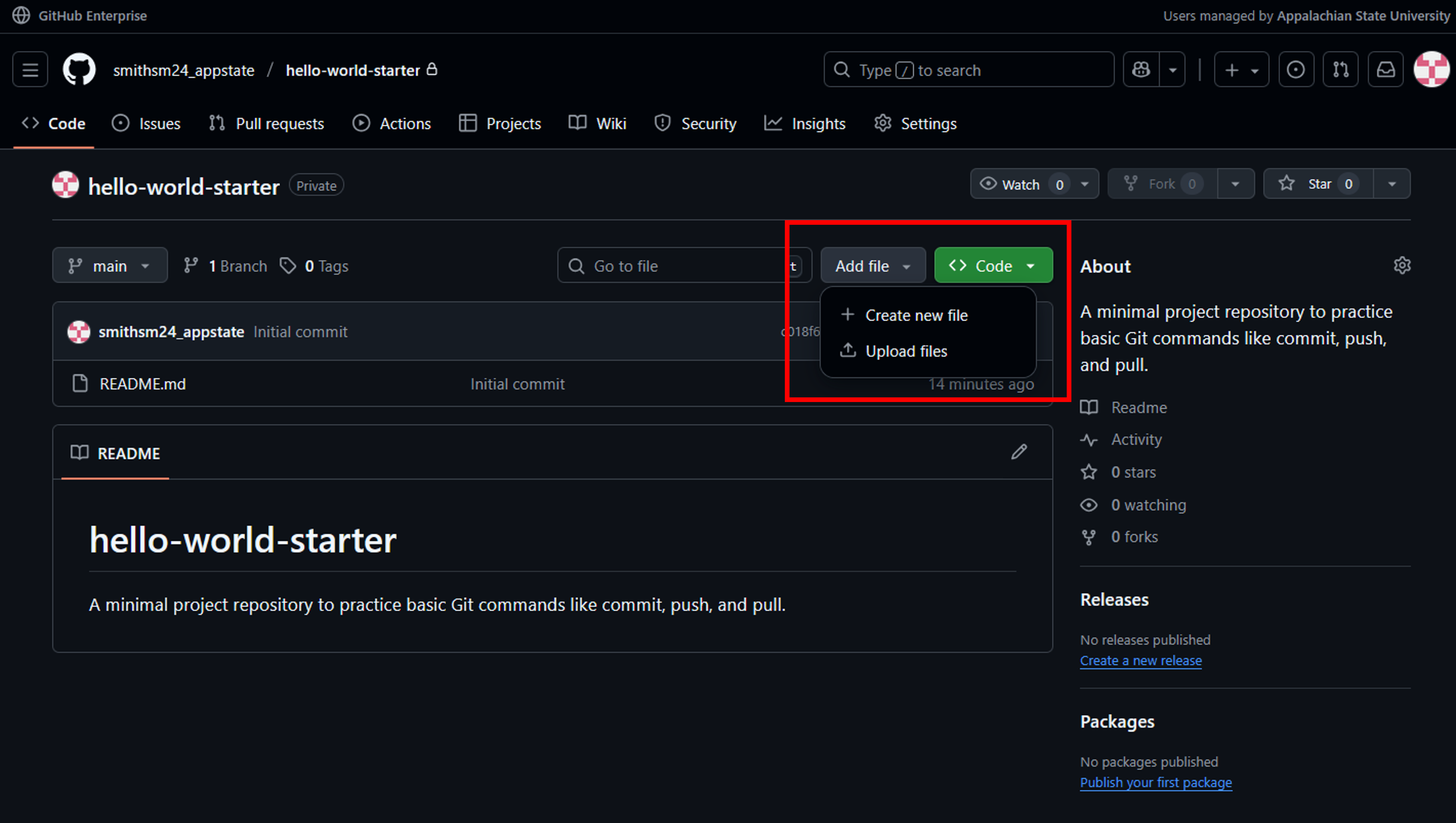Expand the Add file dropdown
This screenshot has height=823, width=1456.
[x=873, y=265]
